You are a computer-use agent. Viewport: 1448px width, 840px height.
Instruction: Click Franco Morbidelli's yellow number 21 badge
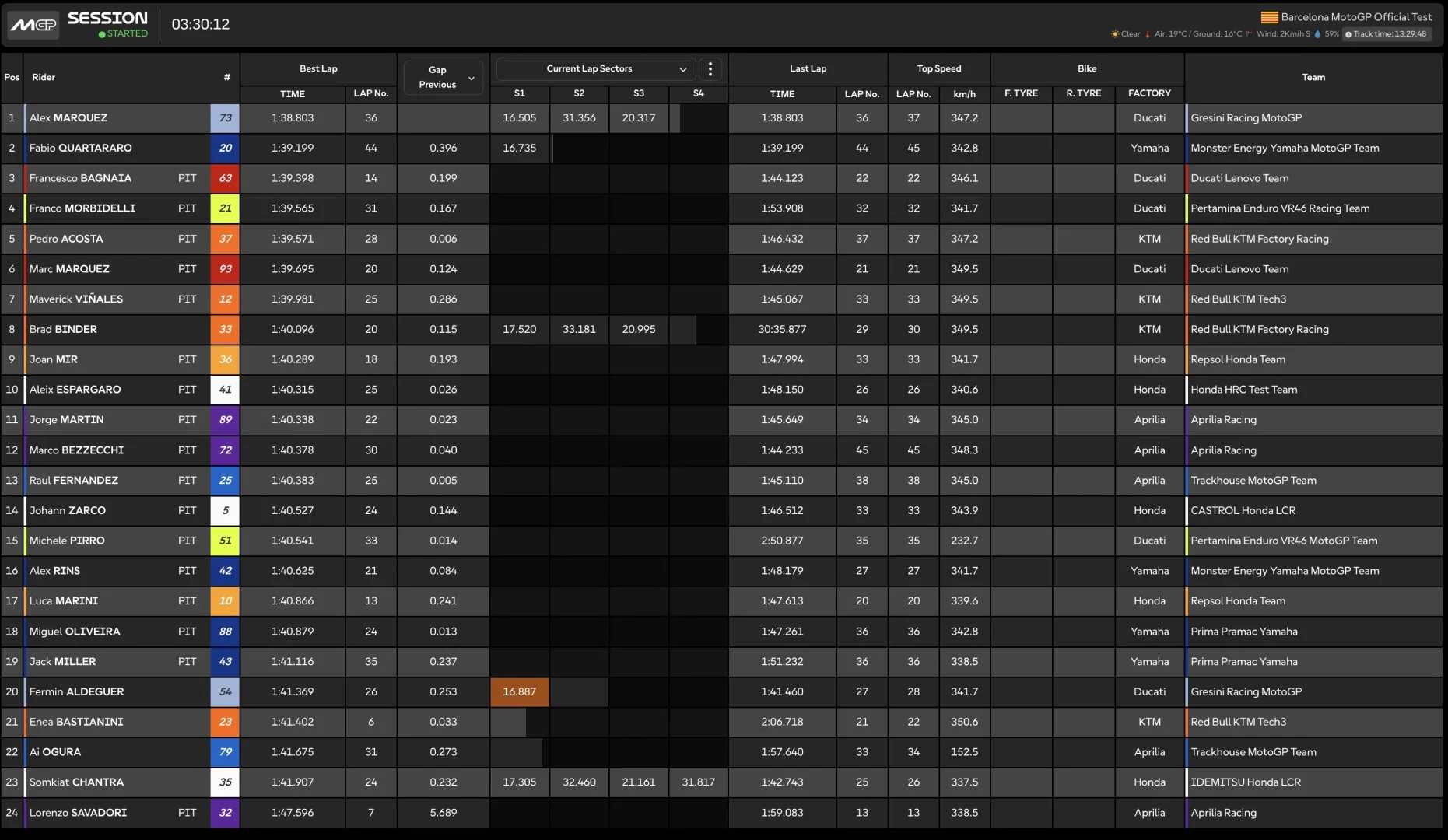coord(225,208)
